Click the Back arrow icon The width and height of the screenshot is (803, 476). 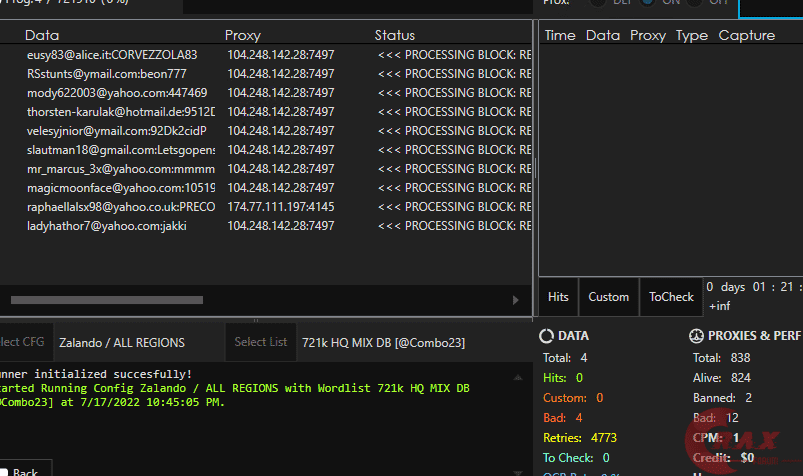[x=4, y=472]
